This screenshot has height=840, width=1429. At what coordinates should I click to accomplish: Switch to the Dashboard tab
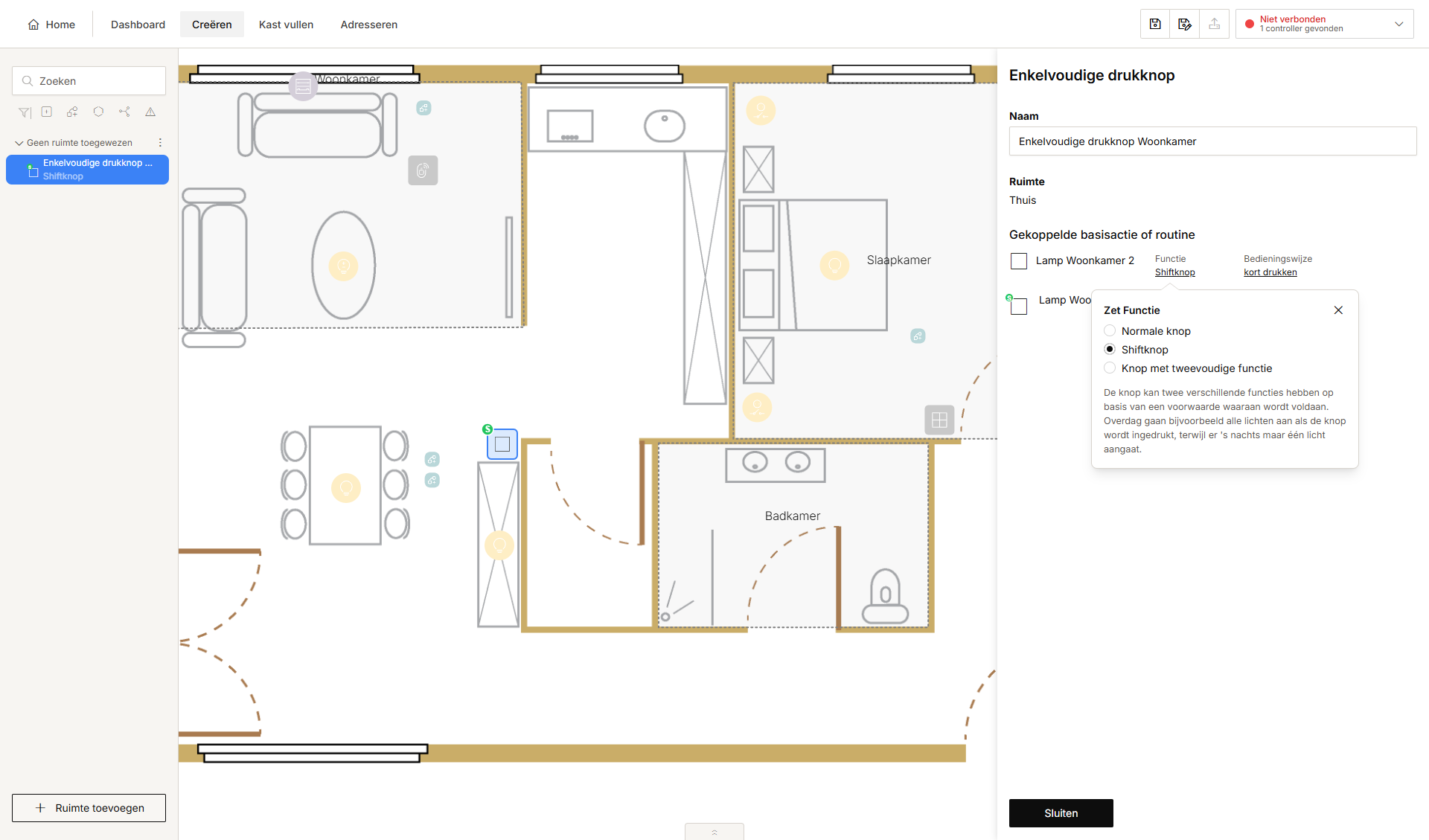pyautogui.click(x=138, y=25)
